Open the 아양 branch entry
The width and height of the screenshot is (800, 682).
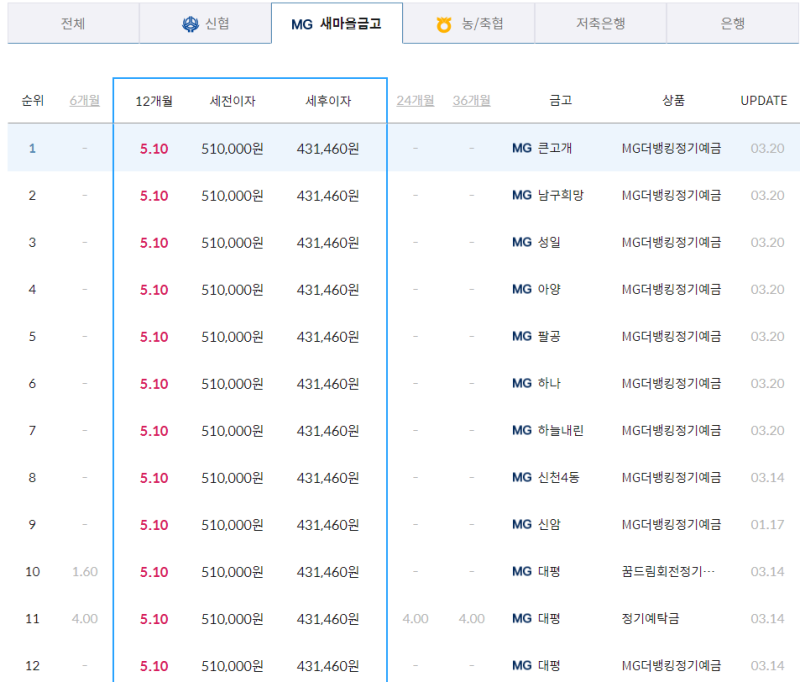pyautogui.click(x=549, y=289)
